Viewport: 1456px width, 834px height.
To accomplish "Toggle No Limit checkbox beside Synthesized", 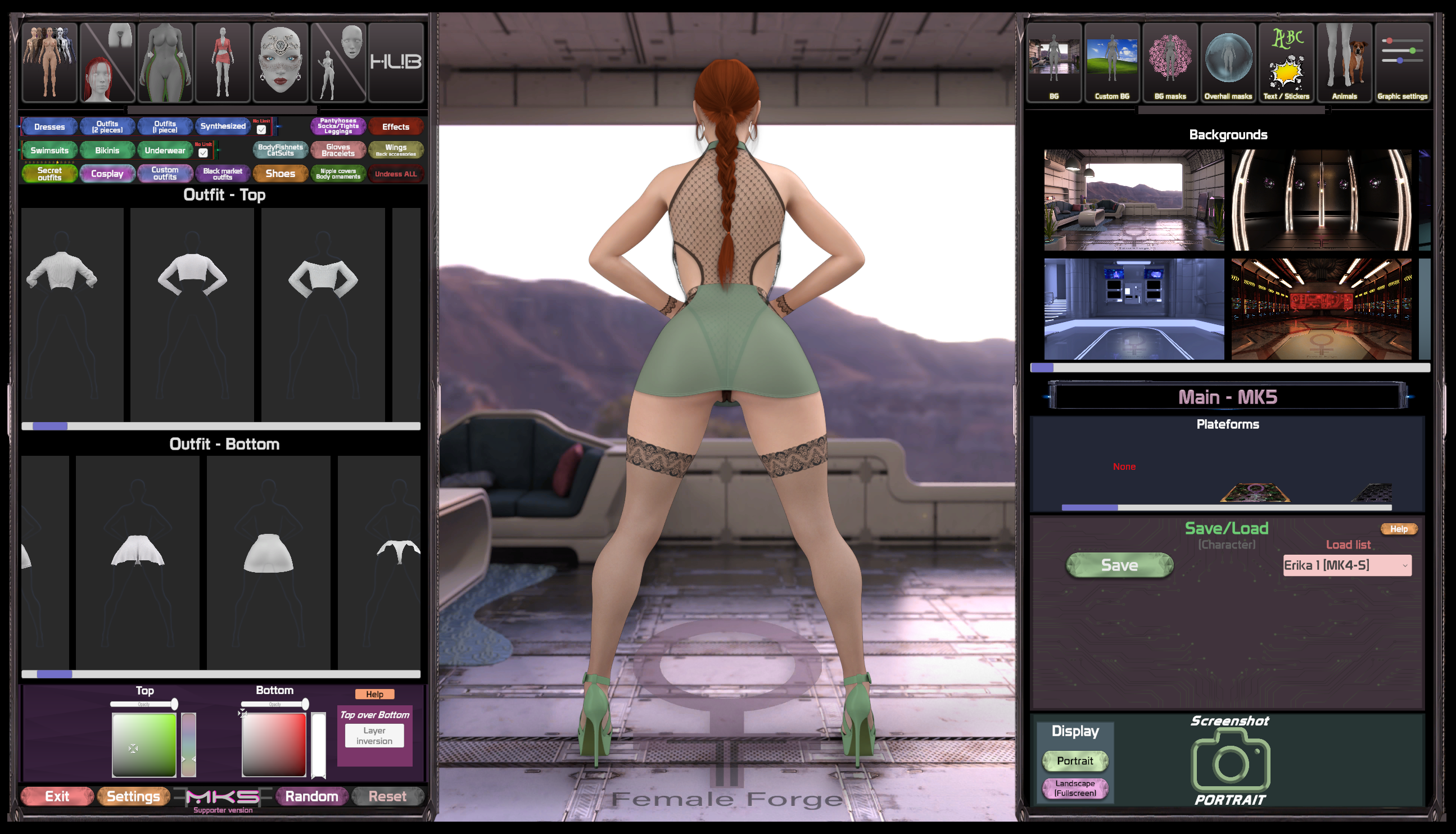I will click(x=261, y=129).
